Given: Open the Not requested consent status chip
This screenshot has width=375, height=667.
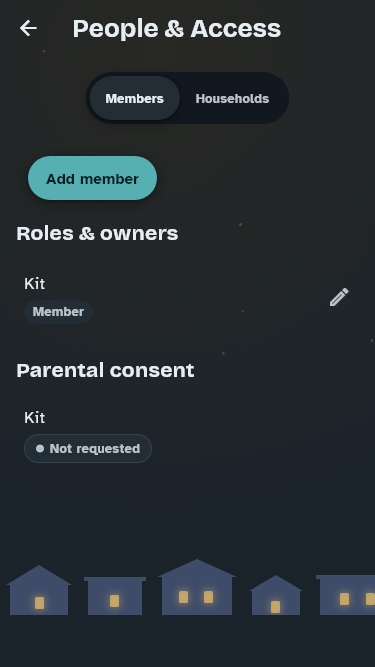Looking at the screenshot, I should [88, 448].
